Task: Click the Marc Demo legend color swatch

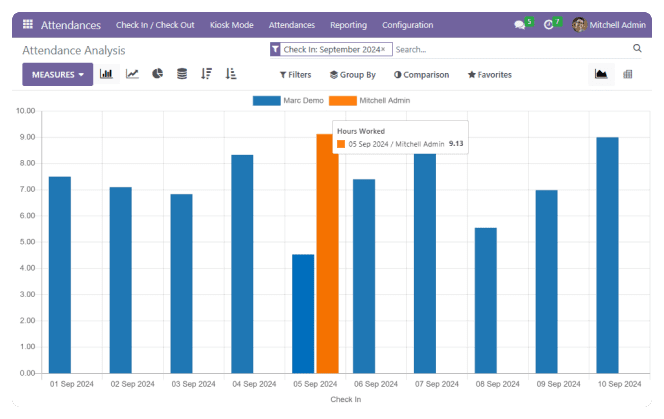Action: [266, 101]
